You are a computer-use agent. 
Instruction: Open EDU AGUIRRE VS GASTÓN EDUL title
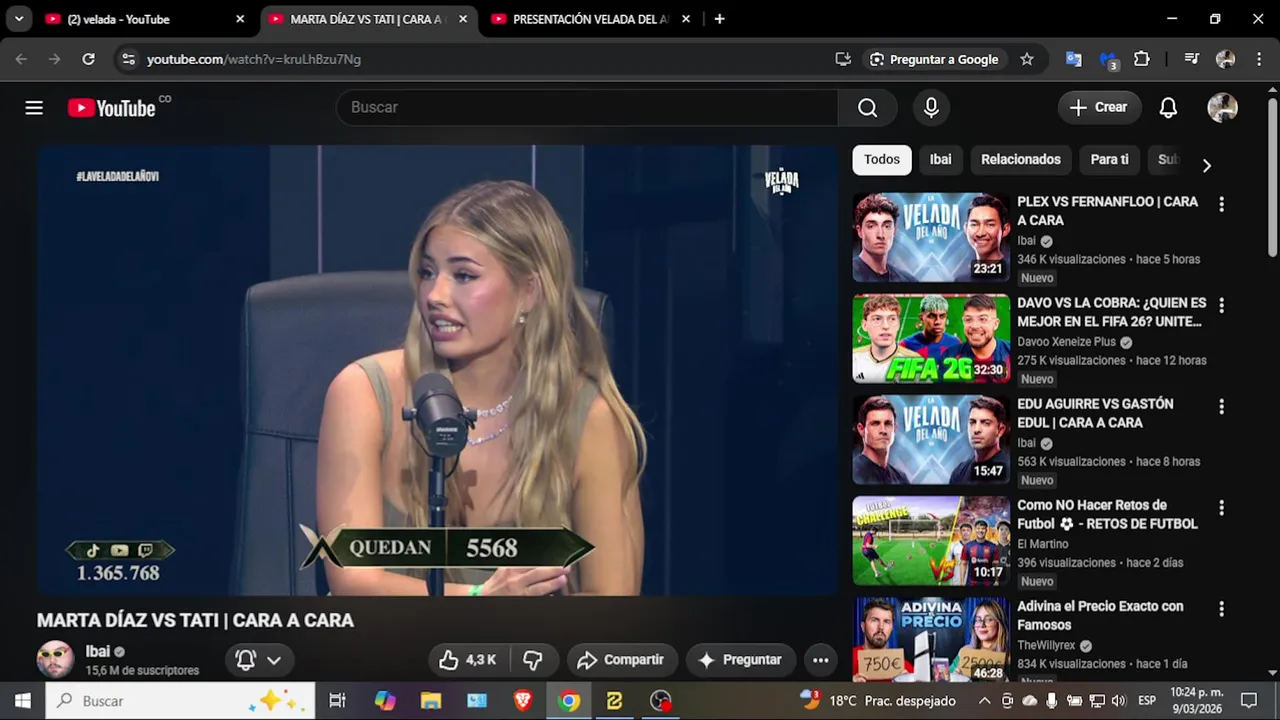coord(1095,413)
